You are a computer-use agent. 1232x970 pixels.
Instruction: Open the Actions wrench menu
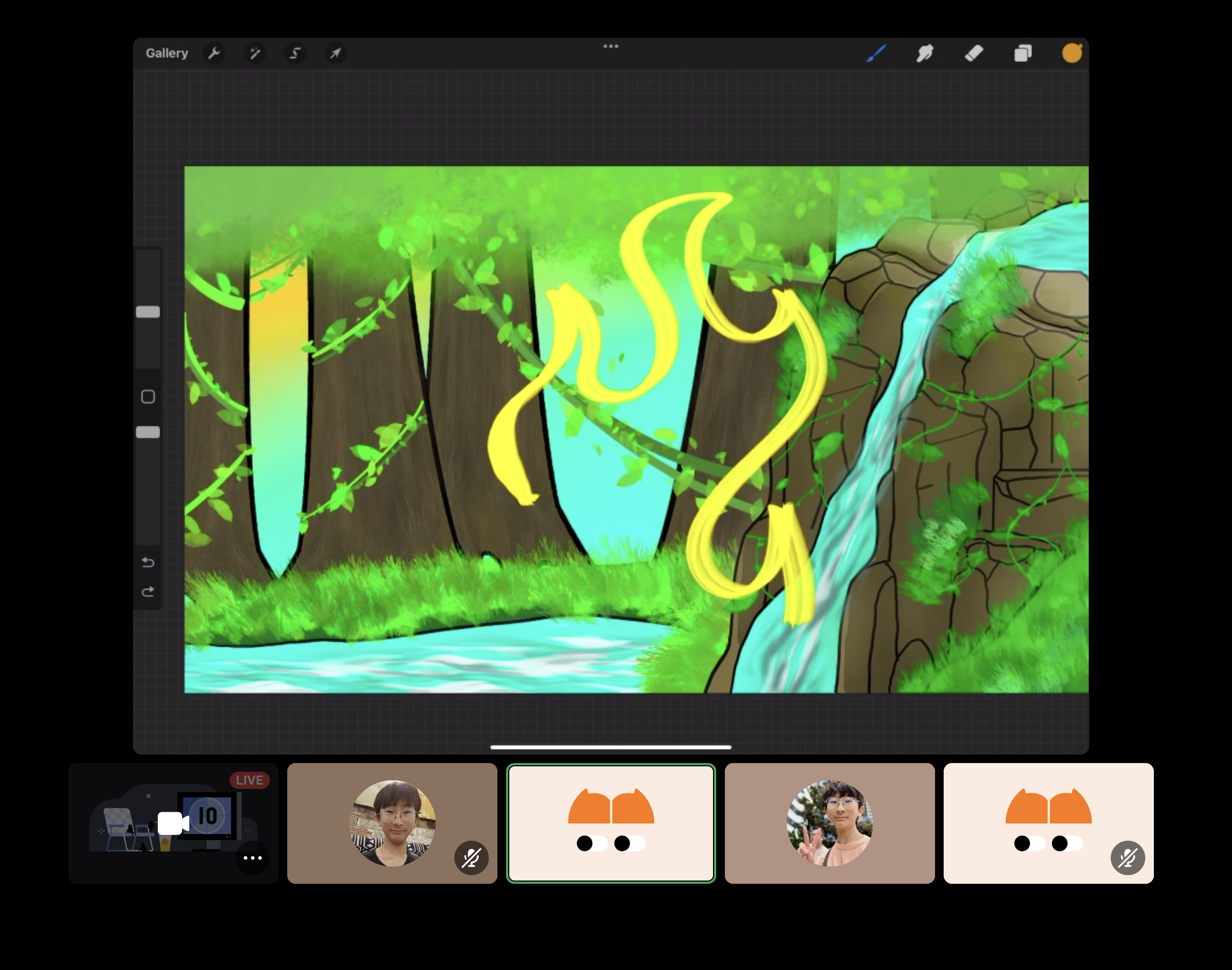pyautogui.click(x=214, y=53)
